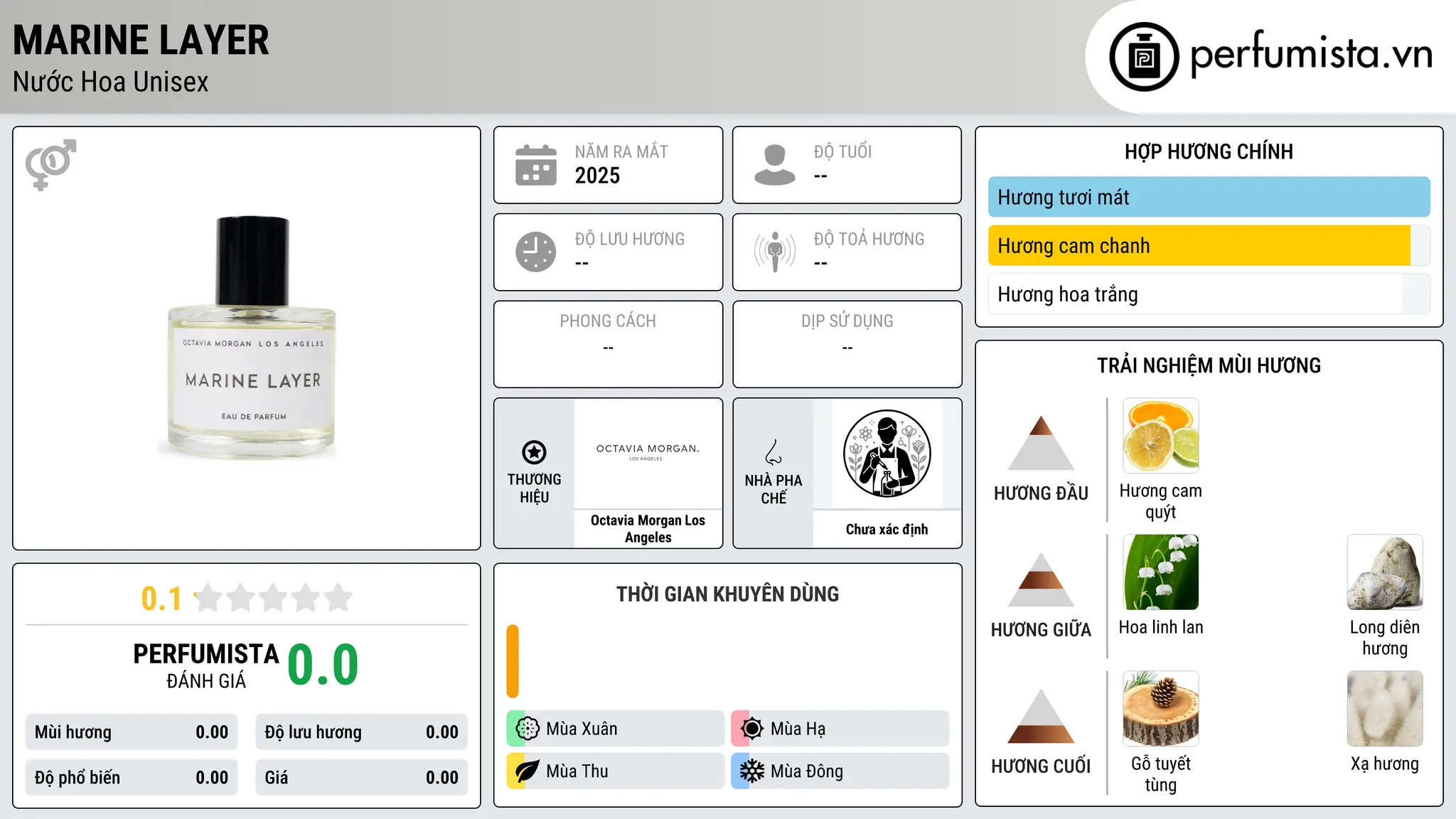Click the star rating row next to 0.1

[x=274, y=598]
